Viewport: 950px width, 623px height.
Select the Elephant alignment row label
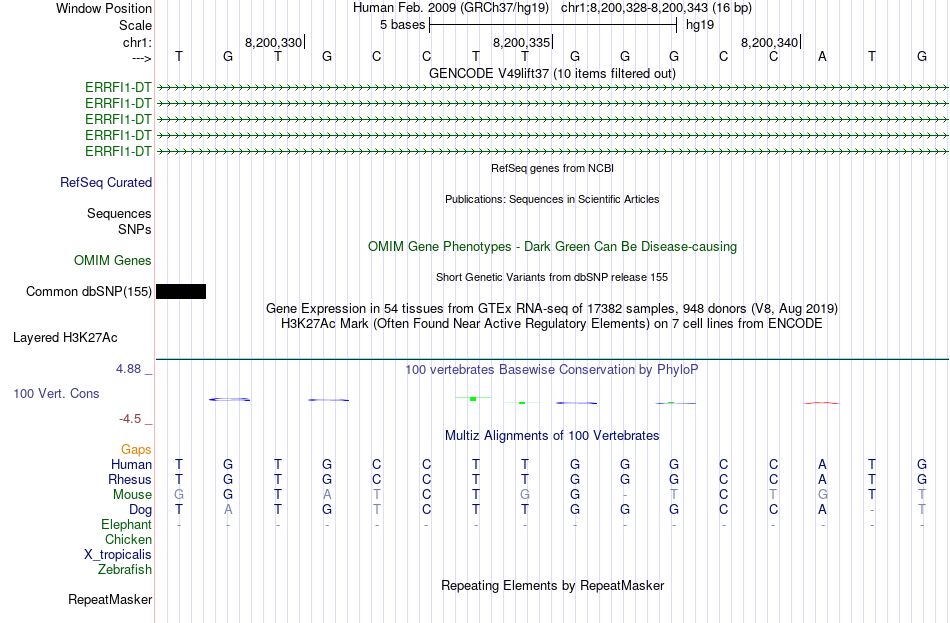127,524
